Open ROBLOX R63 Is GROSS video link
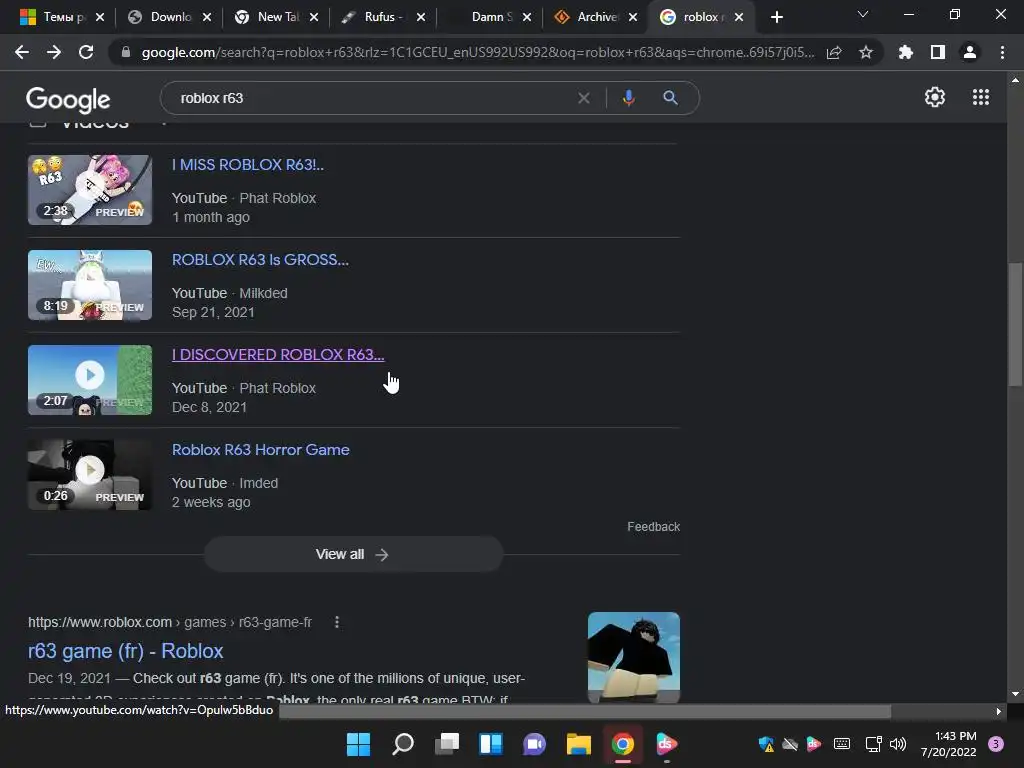The width and height of the screenshot is (1024, 768). 260,259
